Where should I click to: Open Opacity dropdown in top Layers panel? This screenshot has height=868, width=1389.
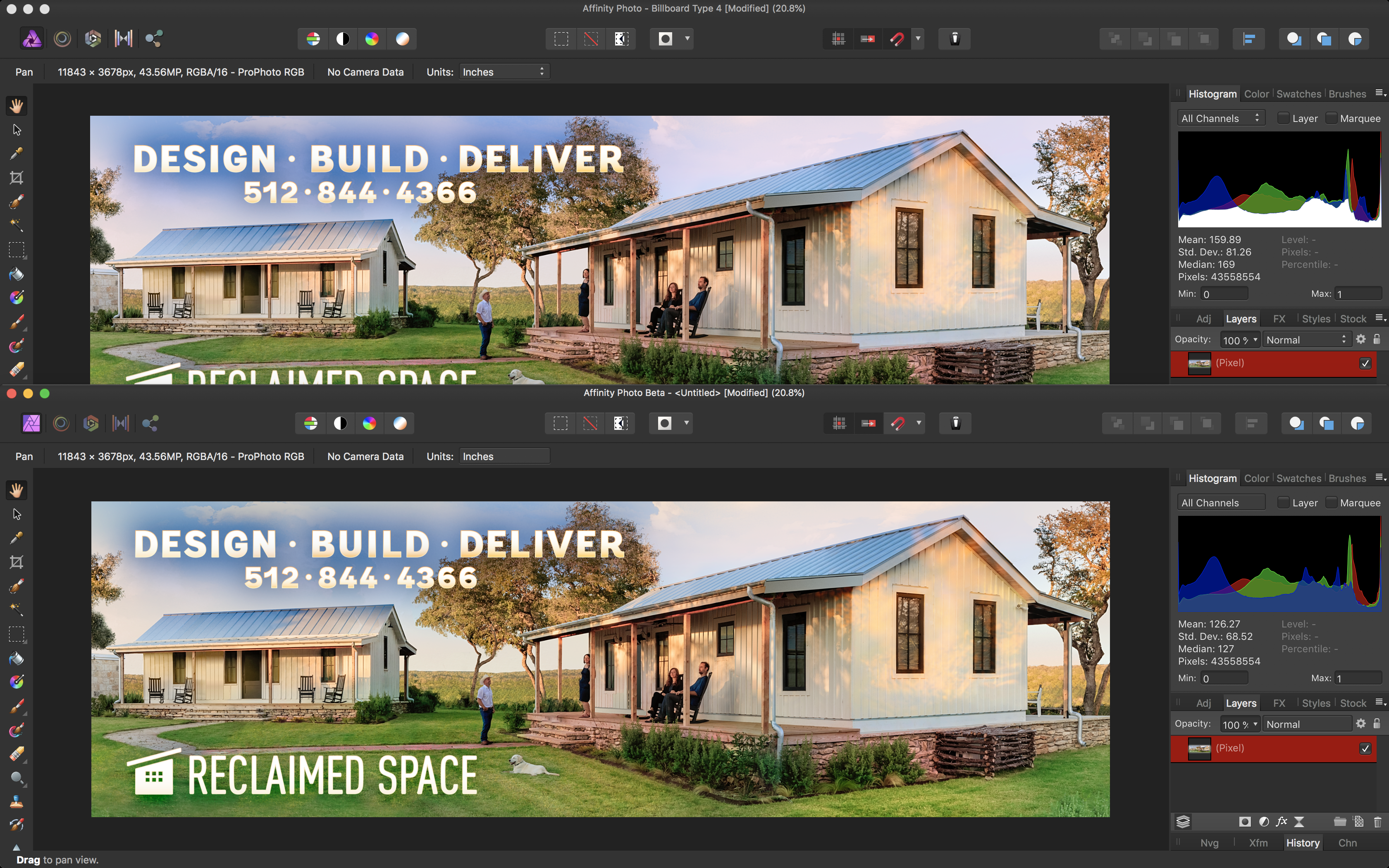[1255, 340]
